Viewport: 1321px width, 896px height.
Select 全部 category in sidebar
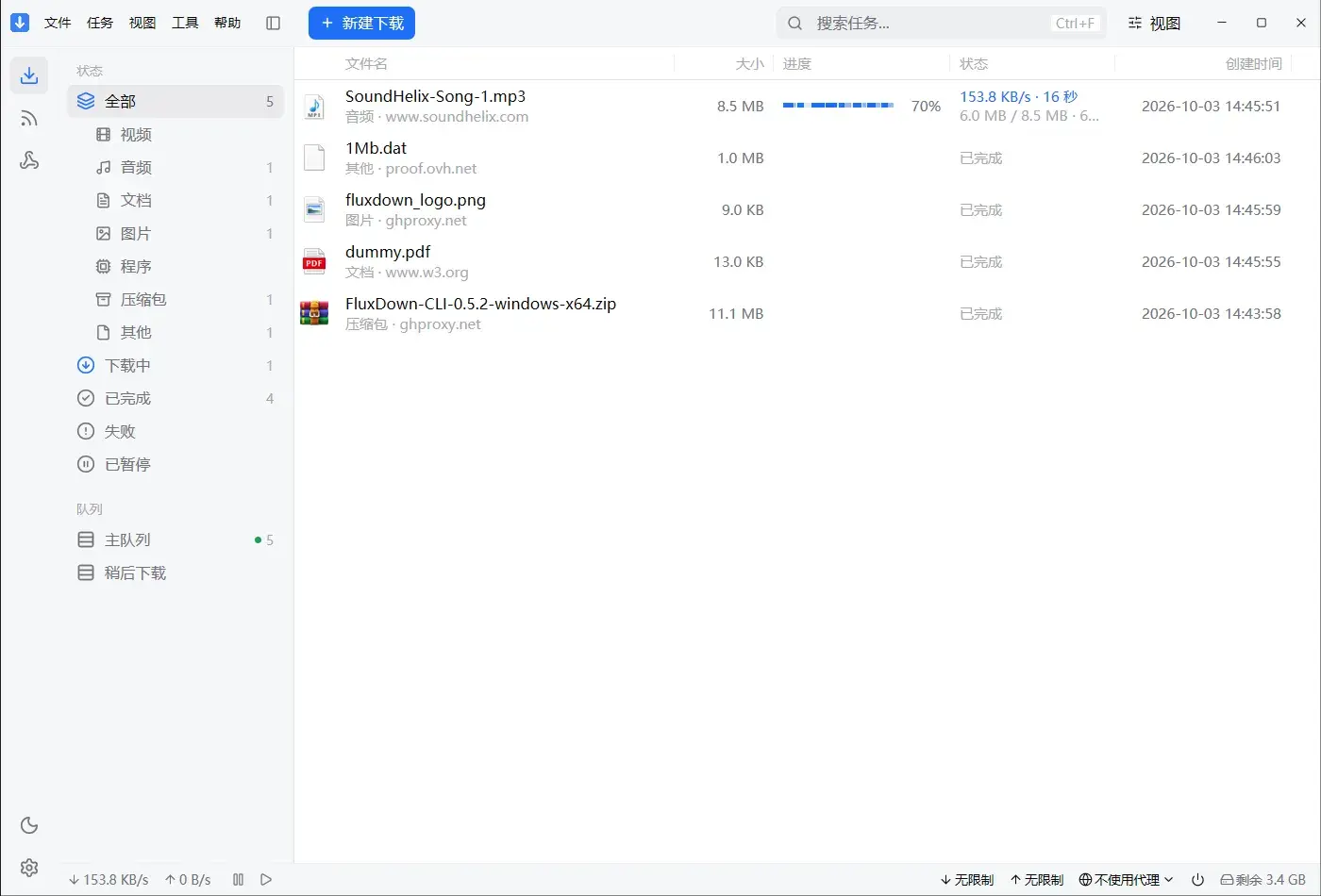[x=176, y=101]
